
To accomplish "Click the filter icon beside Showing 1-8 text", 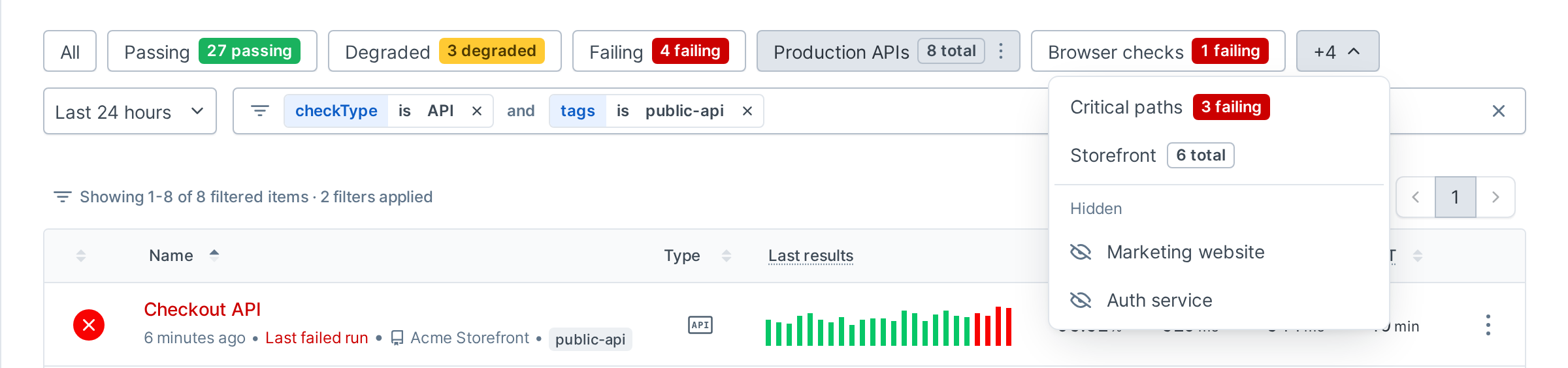I will 62,197.
